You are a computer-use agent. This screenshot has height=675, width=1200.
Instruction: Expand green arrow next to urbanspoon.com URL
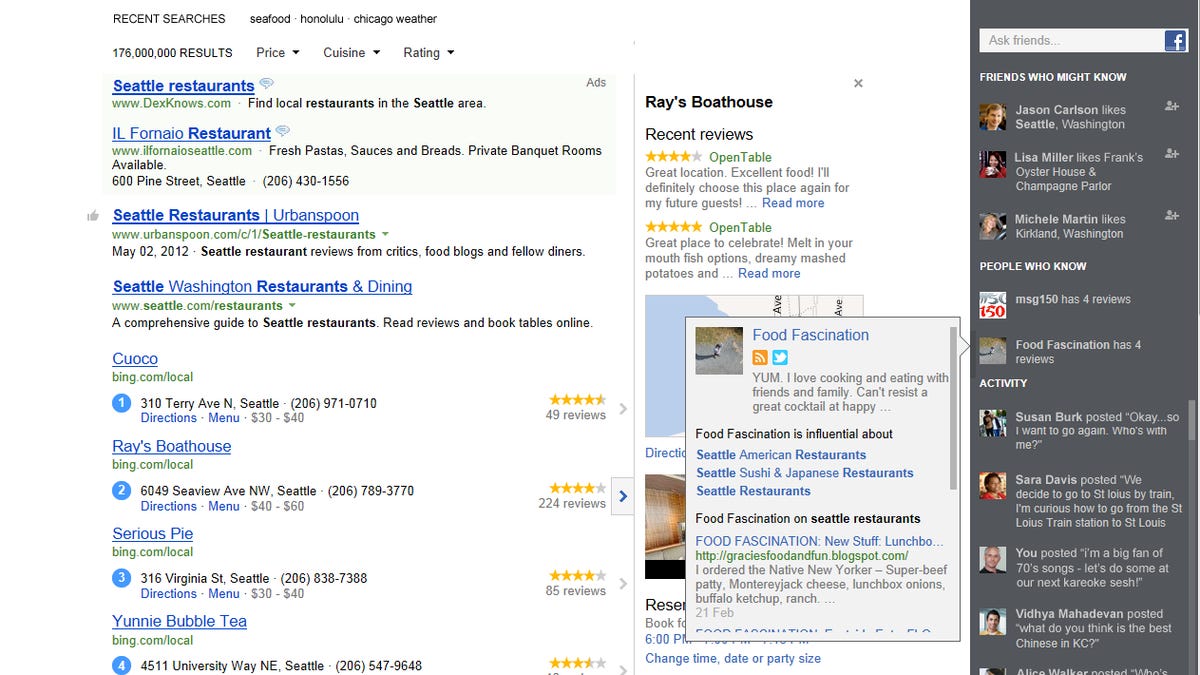[x=384, y=235]
